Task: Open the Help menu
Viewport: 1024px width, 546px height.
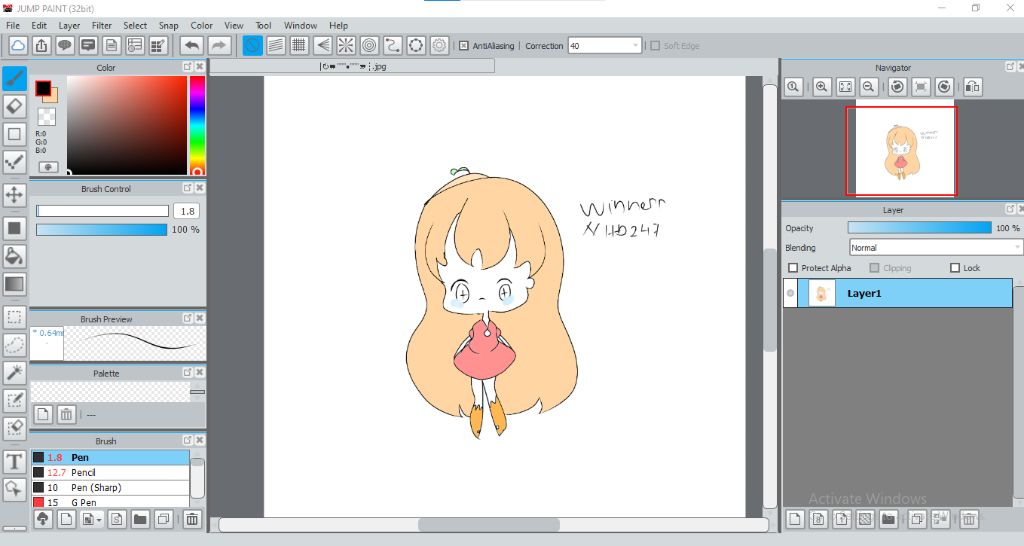Action: pyautogui.click(x=338, y=25)
